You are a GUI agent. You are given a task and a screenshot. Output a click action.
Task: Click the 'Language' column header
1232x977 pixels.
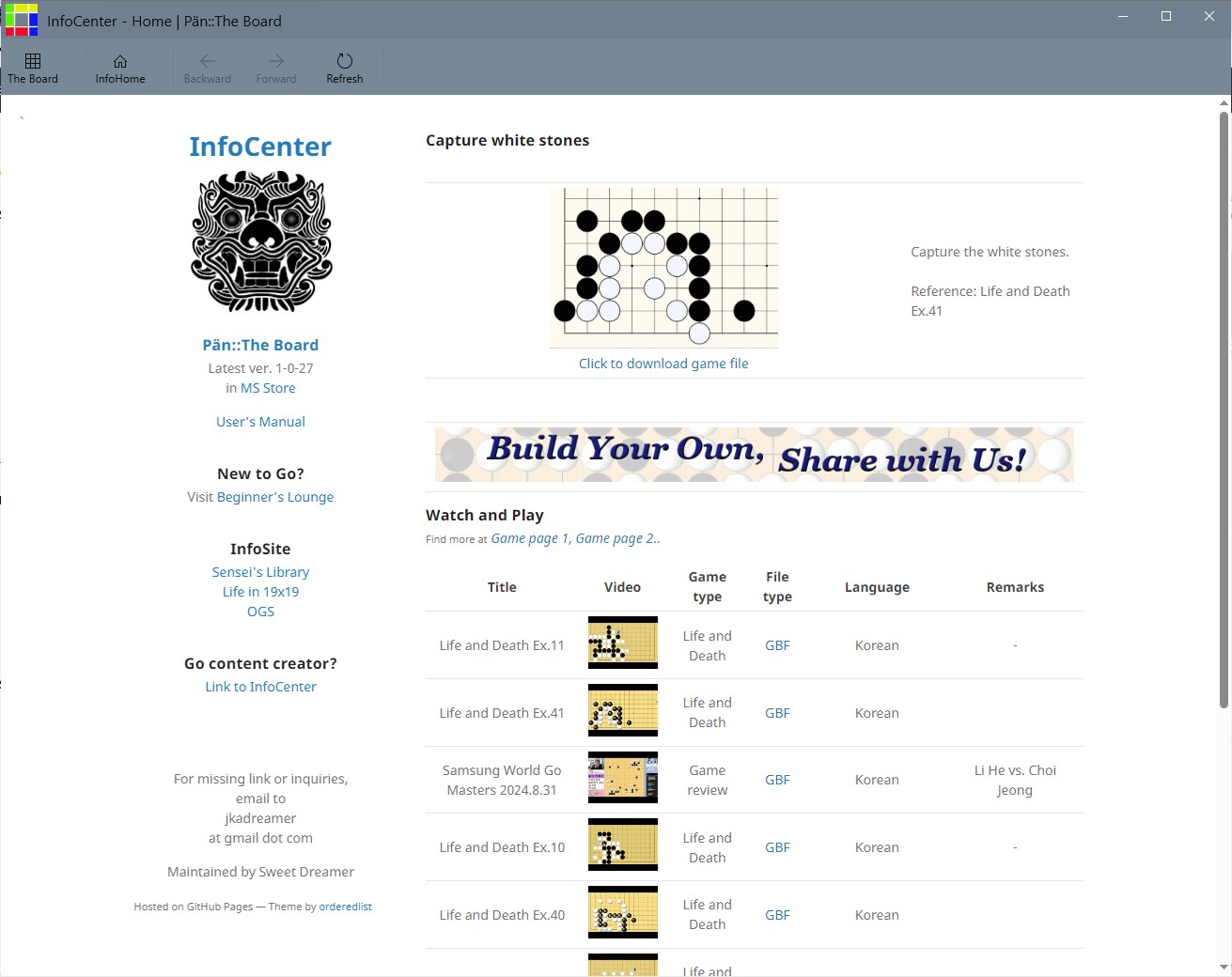(x=877, y=587)
